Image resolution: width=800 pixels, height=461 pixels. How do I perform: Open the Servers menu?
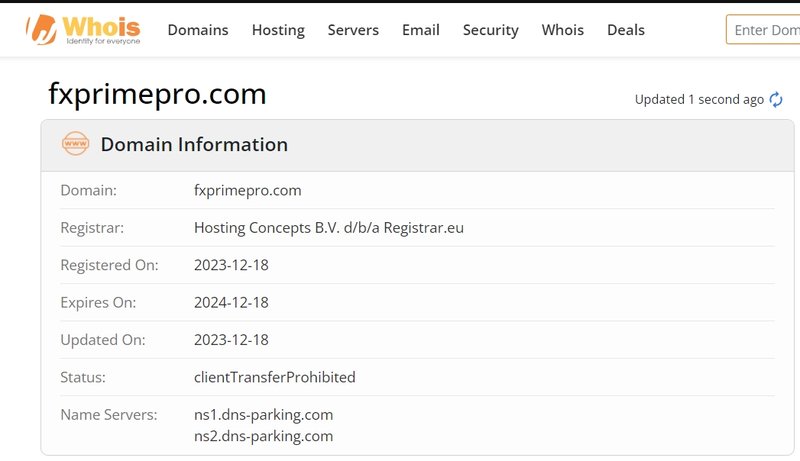click(x=353, y=30)
